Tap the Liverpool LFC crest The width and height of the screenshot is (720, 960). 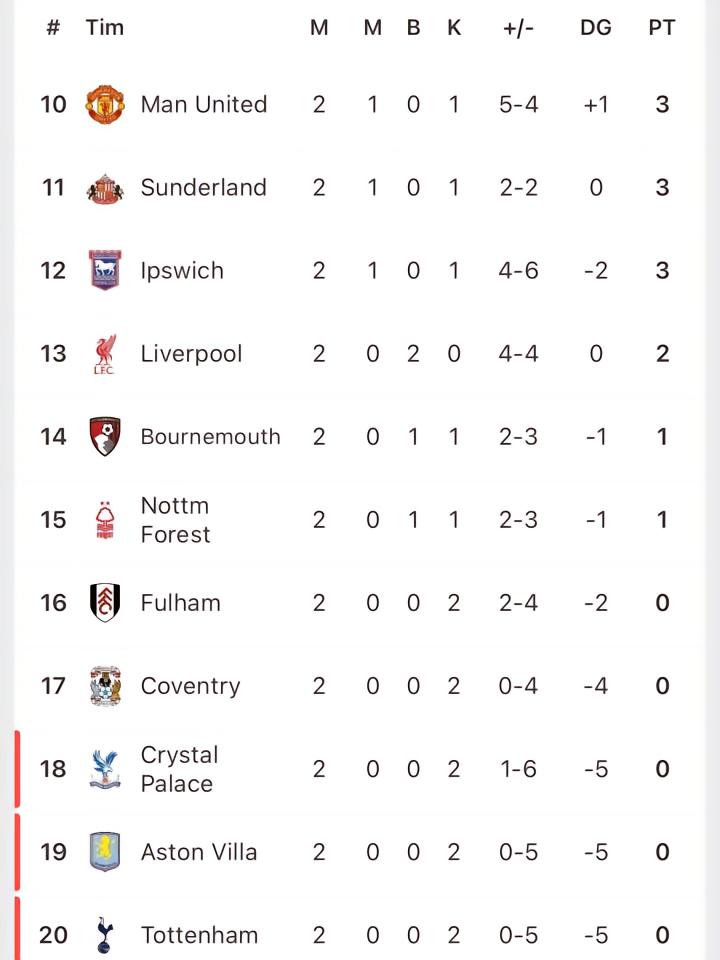click(x=105, y=354)
